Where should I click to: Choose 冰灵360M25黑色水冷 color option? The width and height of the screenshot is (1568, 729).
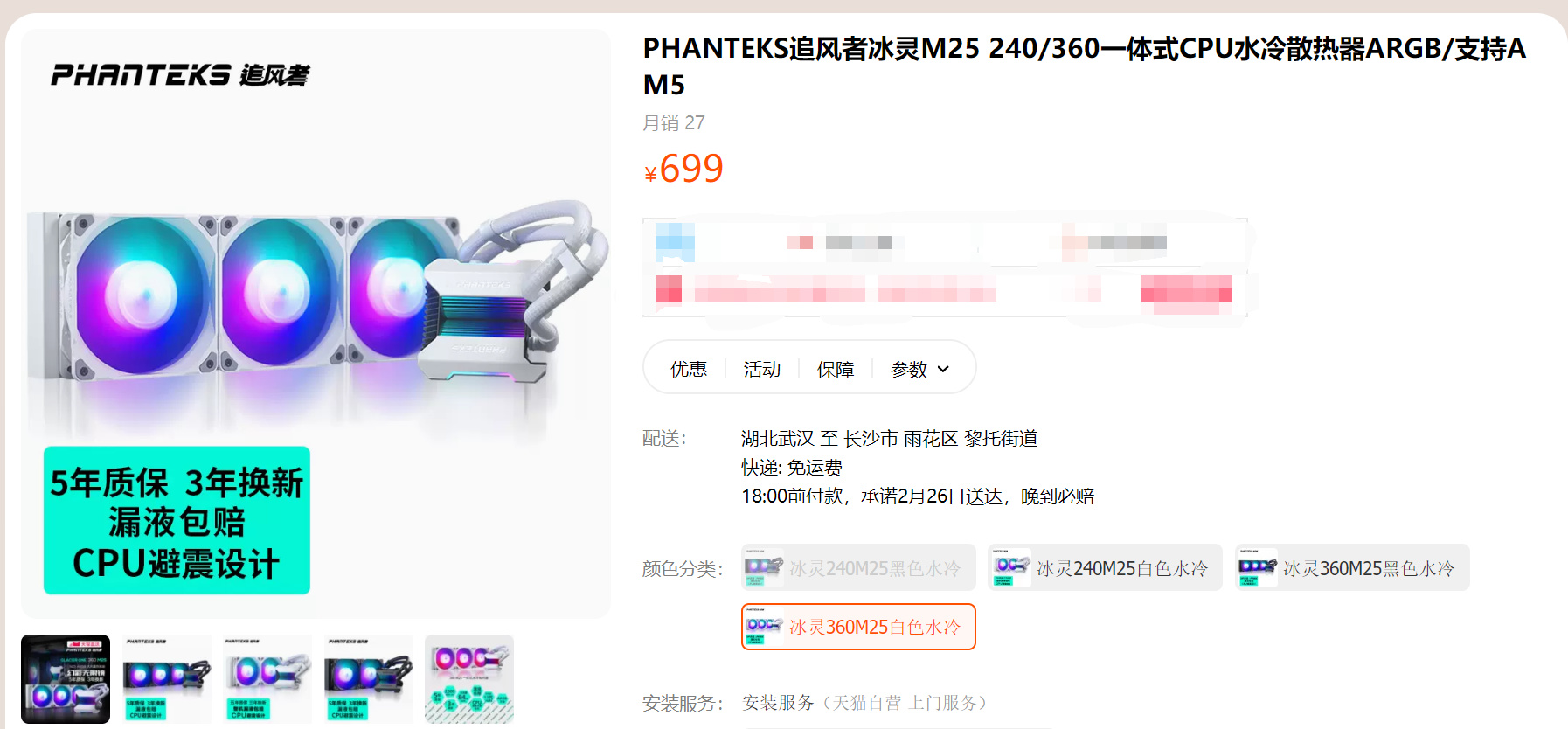click(1352, 567)
